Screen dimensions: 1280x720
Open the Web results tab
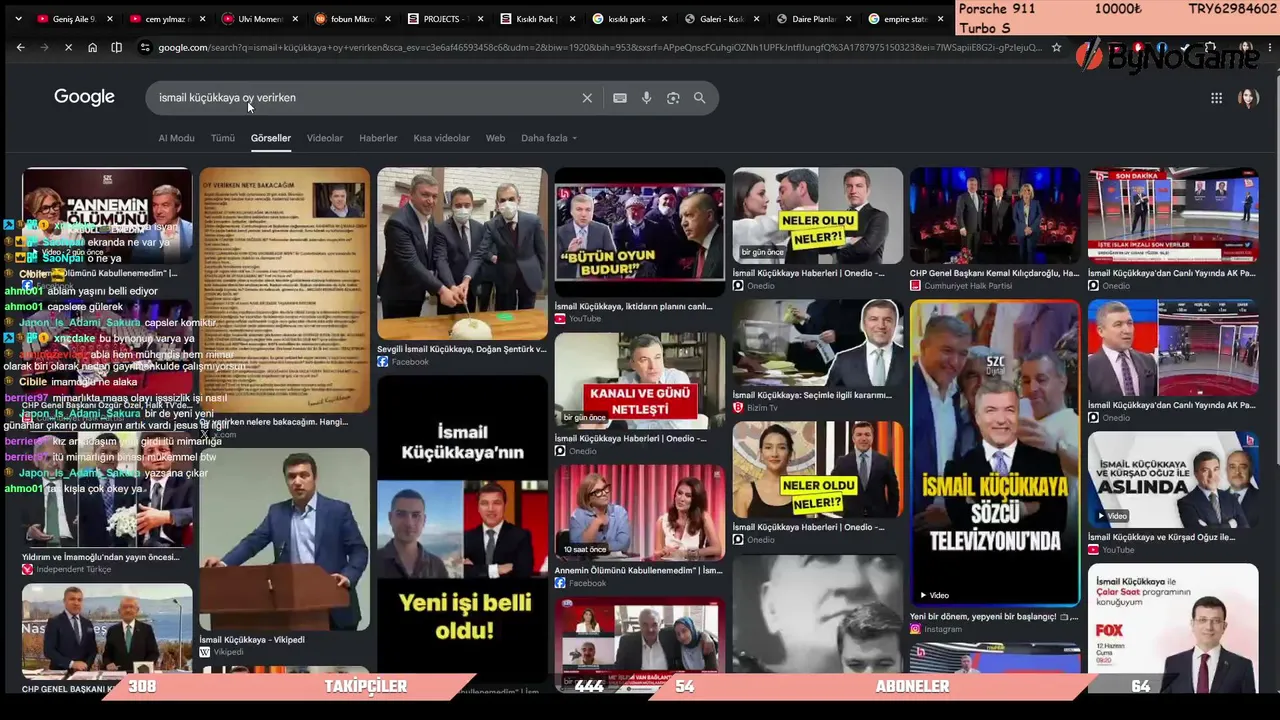495,138
